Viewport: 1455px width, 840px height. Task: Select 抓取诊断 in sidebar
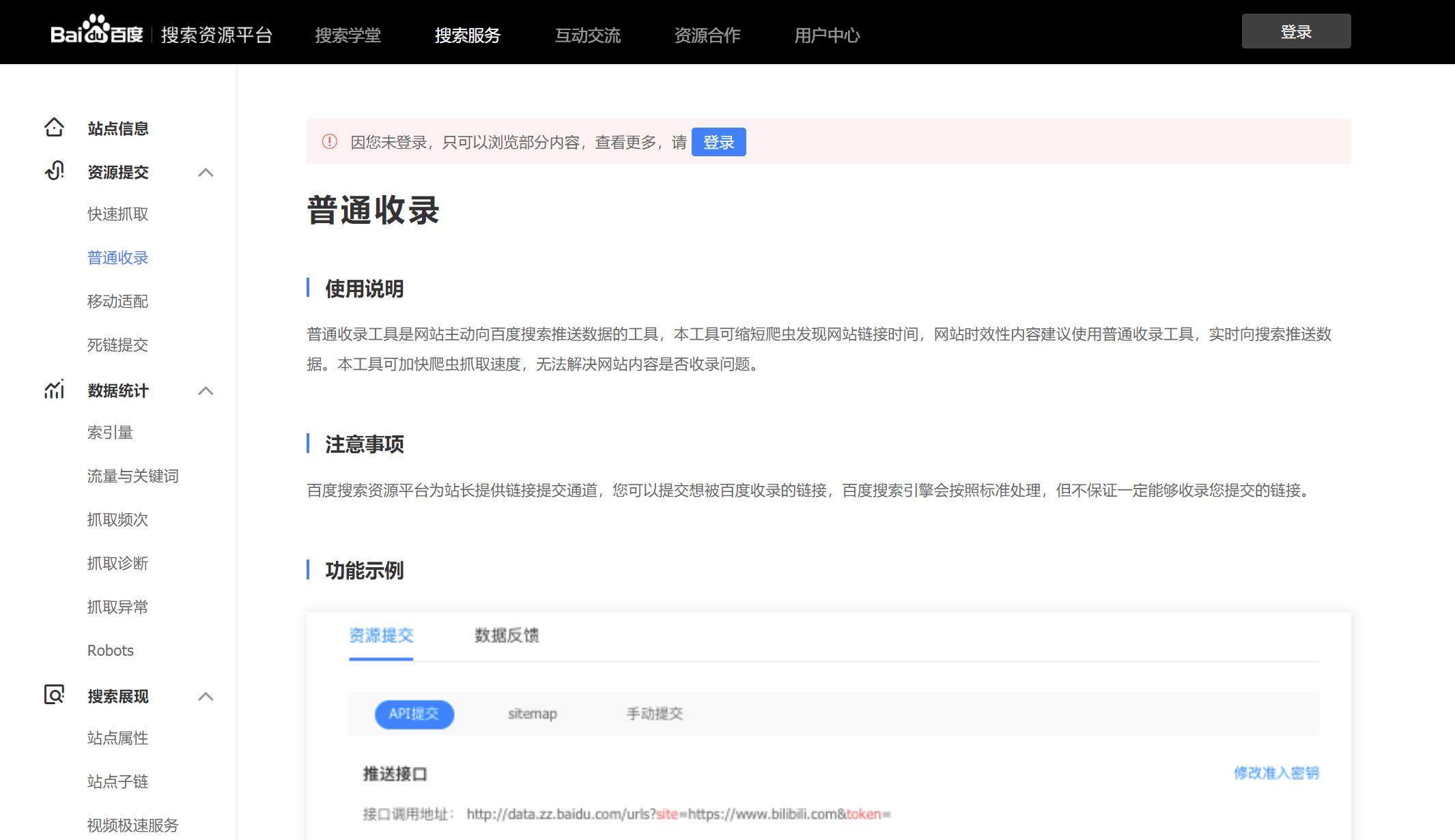click(118, 564)
